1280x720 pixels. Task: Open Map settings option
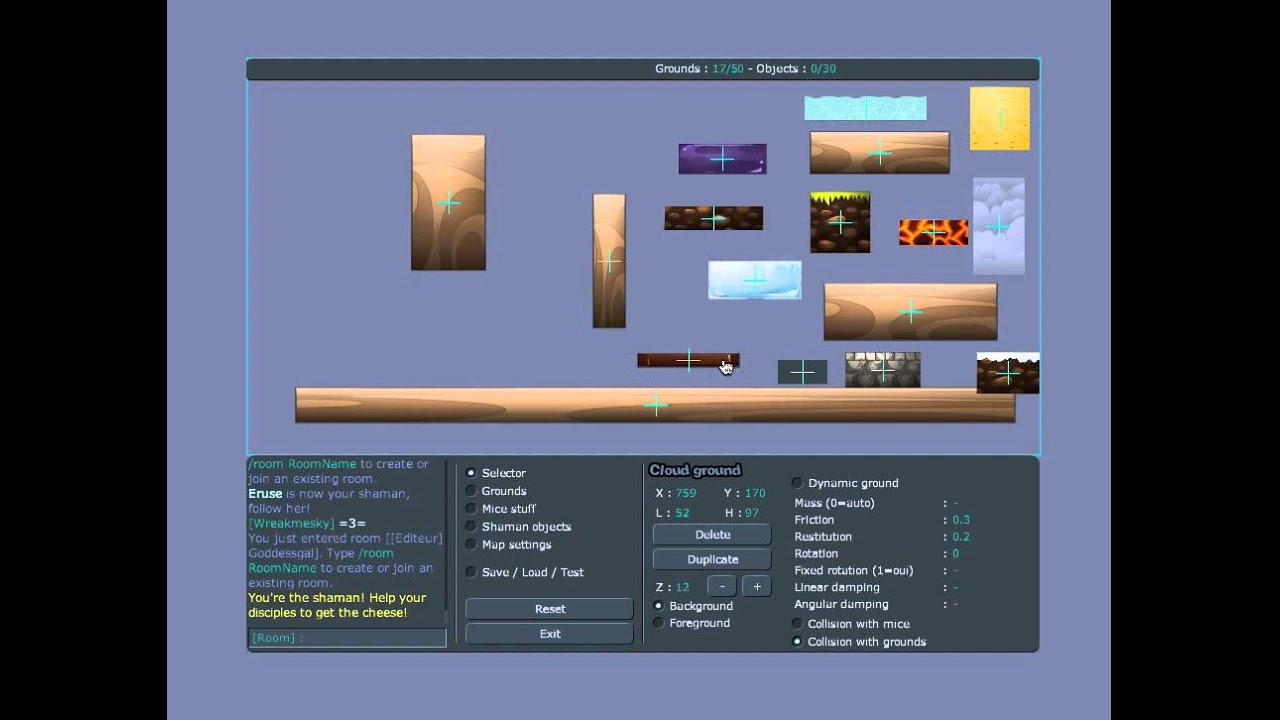tap(508, 545)
